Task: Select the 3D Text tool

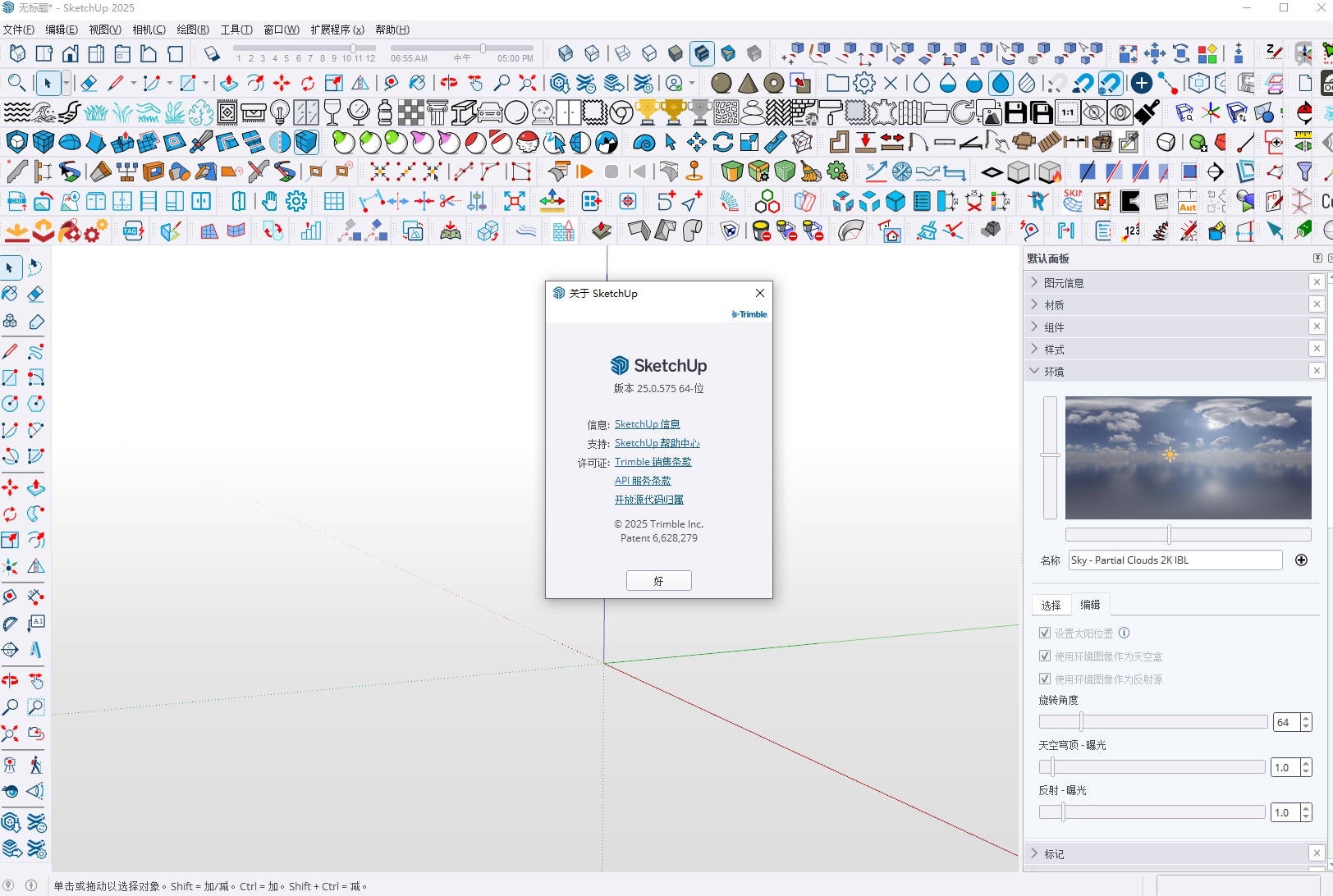Action: 35,650
